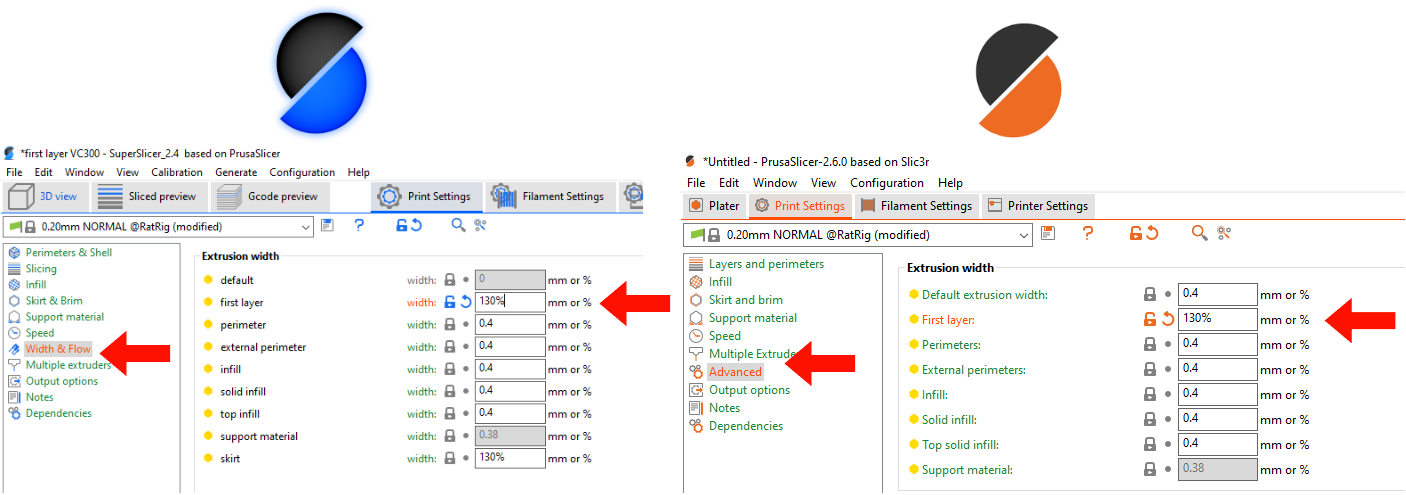Switch to PrusaSlicer Plater tab

tap(715, 206)
